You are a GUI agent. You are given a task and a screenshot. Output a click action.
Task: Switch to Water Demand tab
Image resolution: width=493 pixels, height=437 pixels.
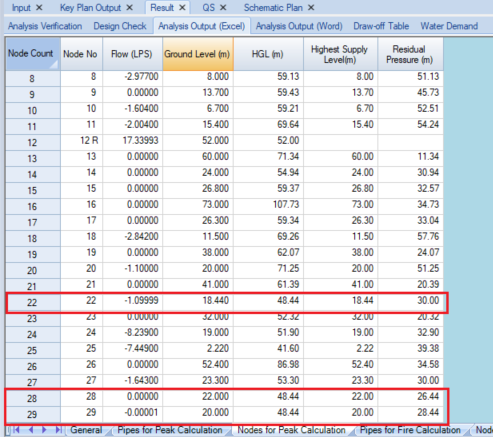click(x=449, y=26)
